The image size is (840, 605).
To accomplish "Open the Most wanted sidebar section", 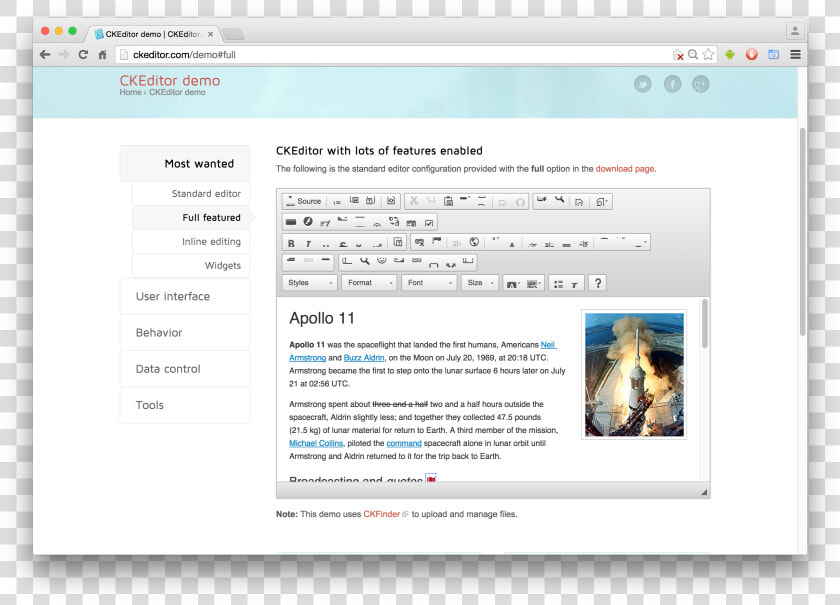I will (x=185, y=163).
